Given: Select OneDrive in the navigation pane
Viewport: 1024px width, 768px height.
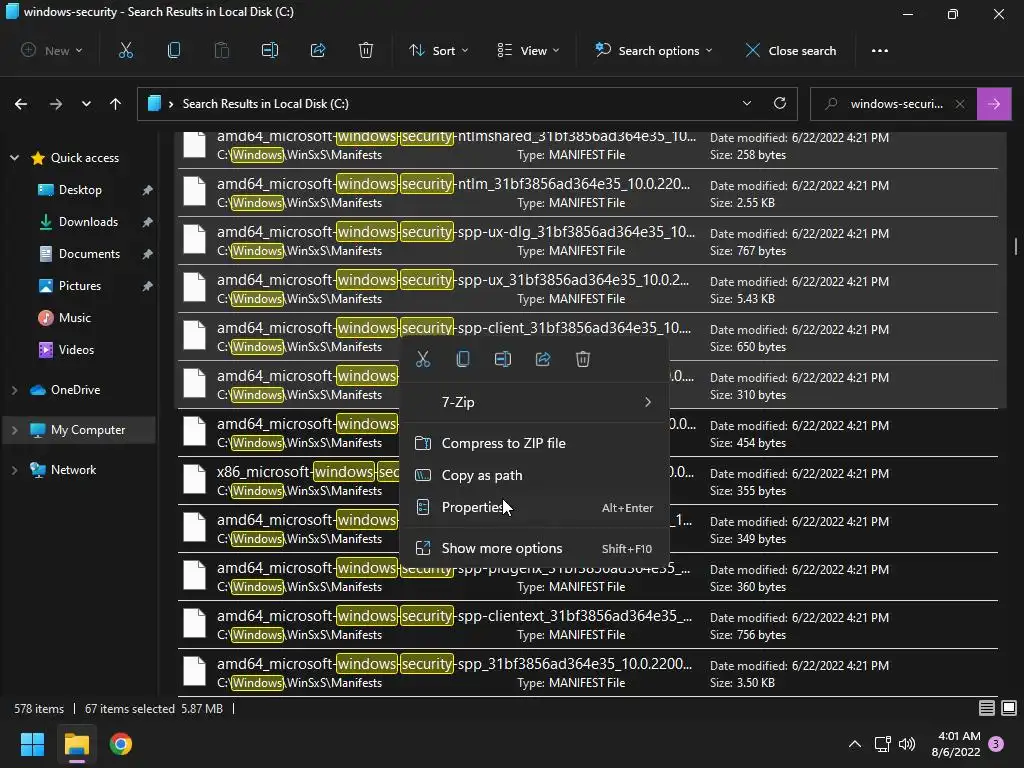Looking at the screenshot, I should click(x=75, y=390).
